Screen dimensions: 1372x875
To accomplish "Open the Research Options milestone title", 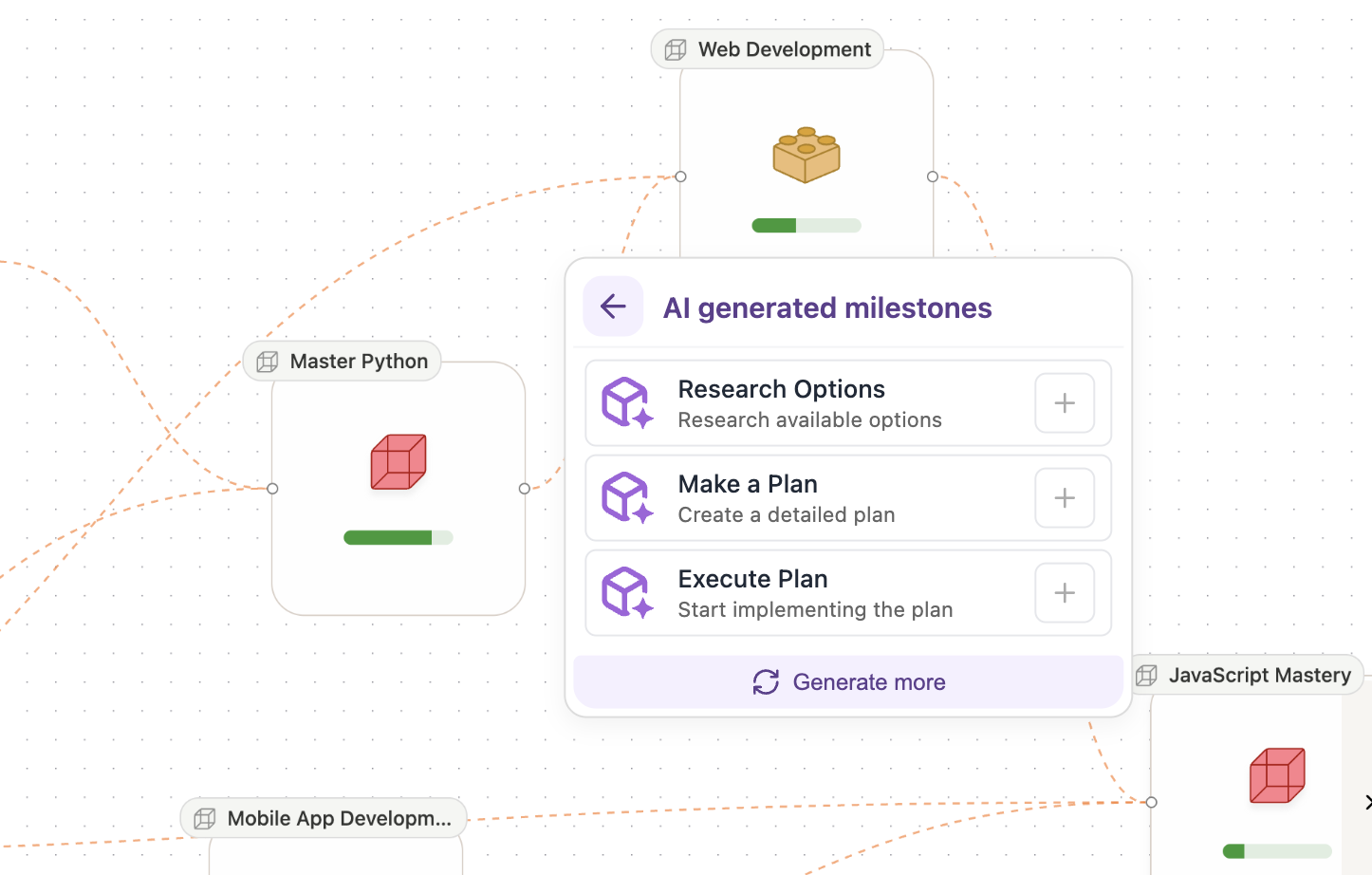I will [781, 389].
